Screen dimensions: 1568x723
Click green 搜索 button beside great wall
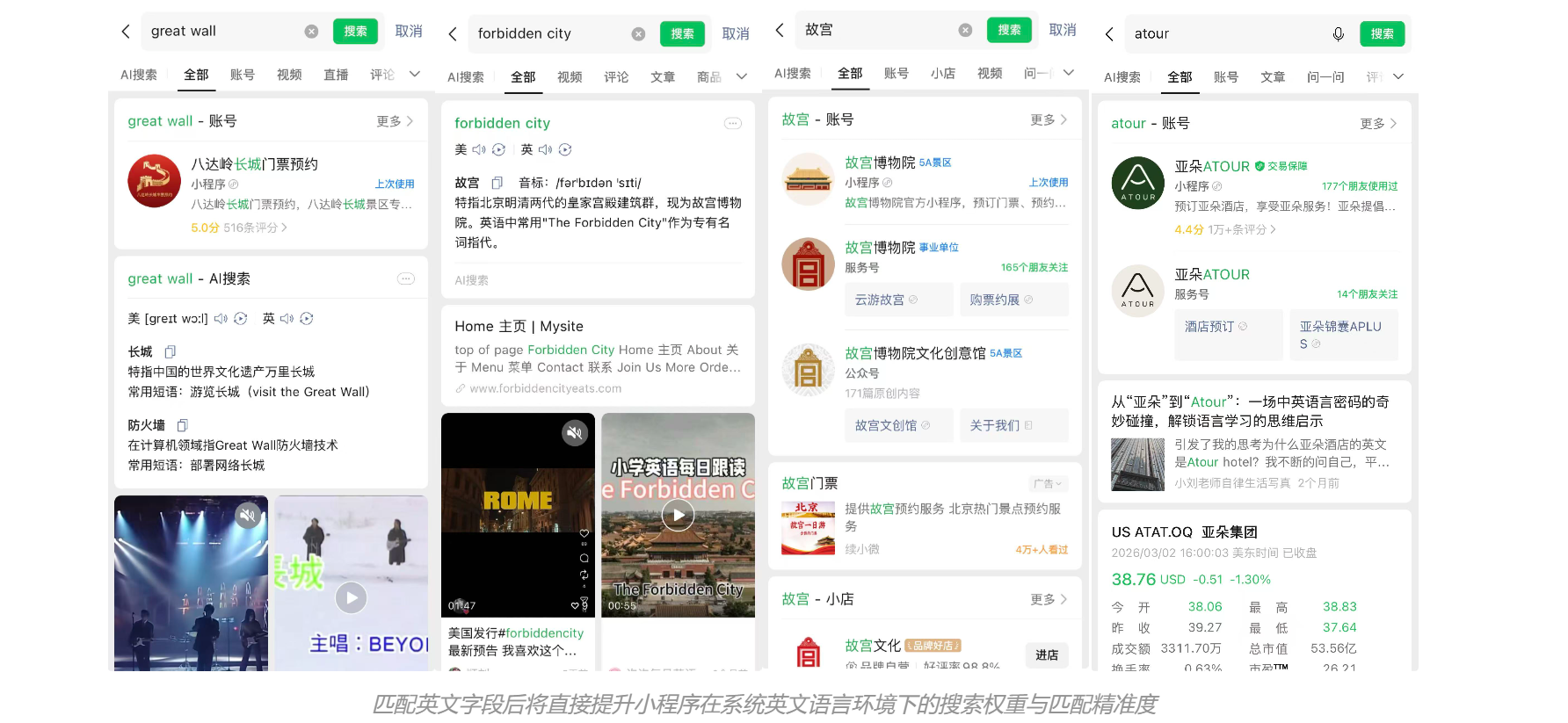pyautogui.click(x=355, y=32)
